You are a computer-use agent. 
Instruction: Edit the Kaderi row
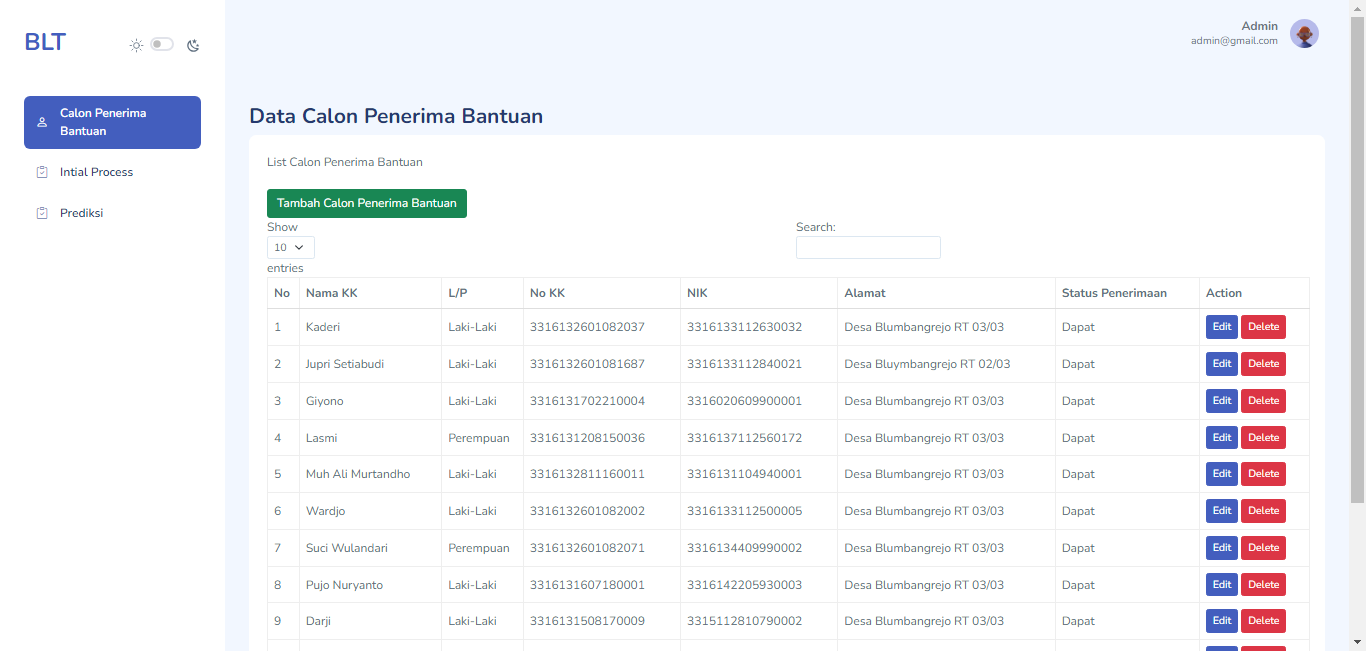click(1221, 327)
